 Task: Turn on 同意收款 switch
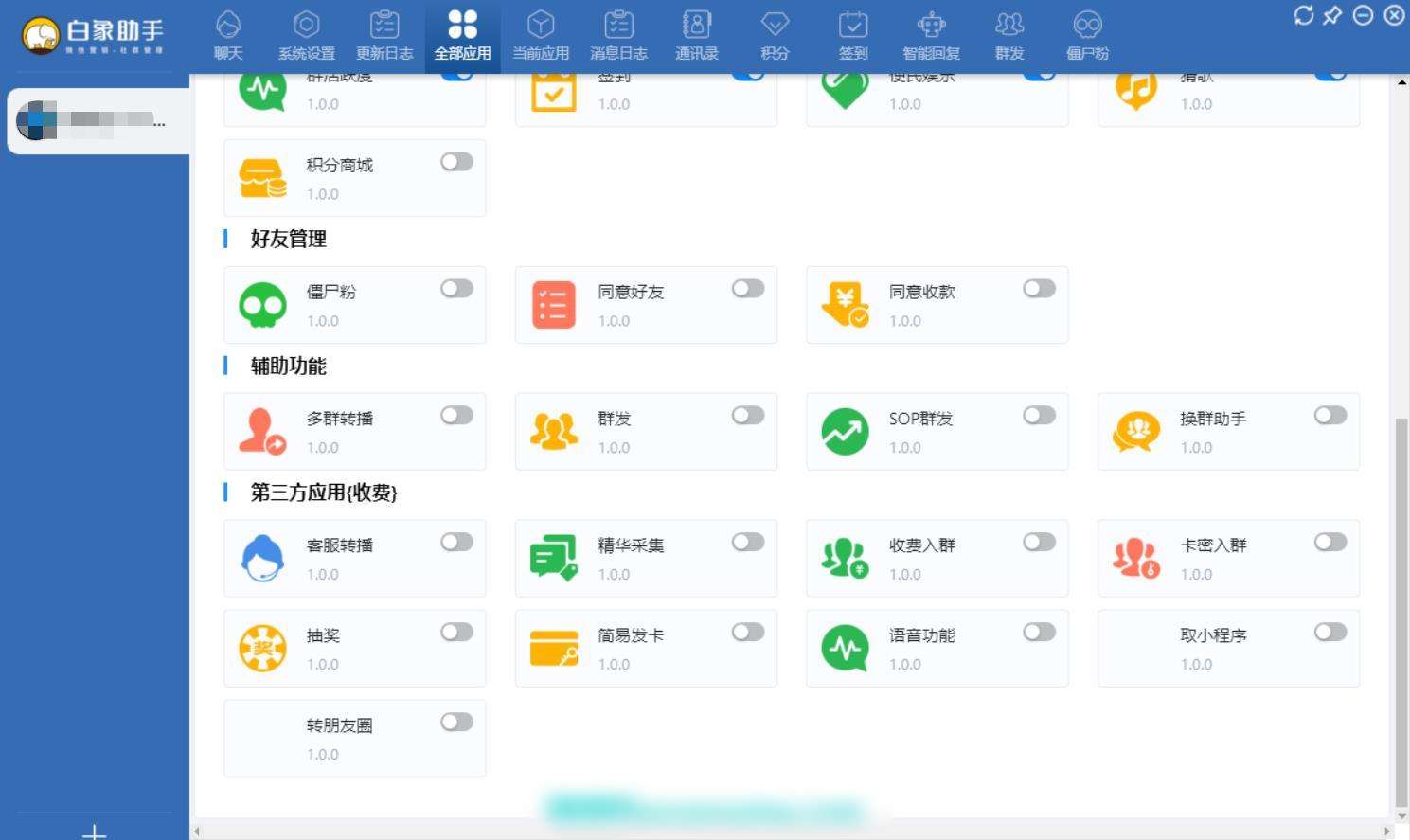pos(1039,289)
